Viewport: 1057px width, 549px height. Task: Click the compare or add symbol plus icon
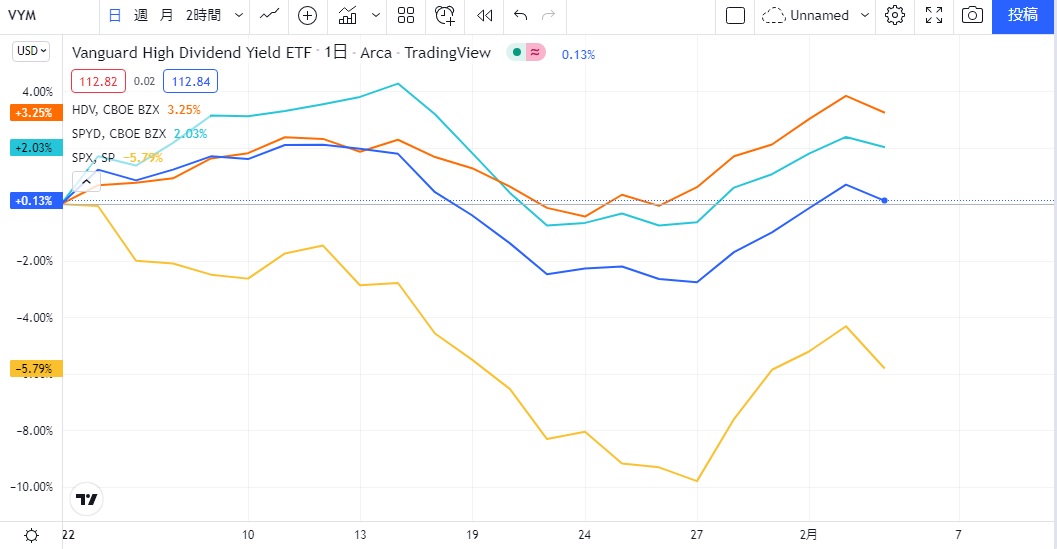307,16
